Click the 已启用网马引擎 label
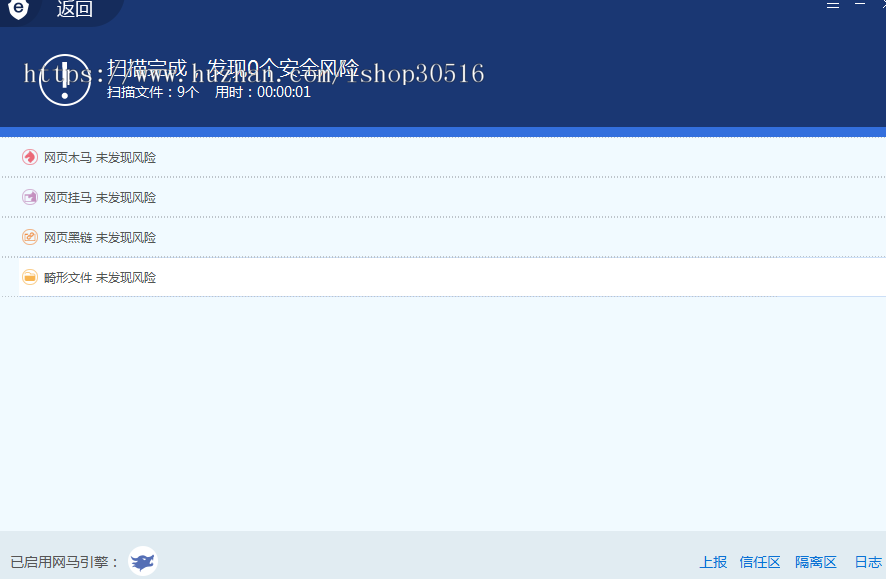 pos(64,562)
